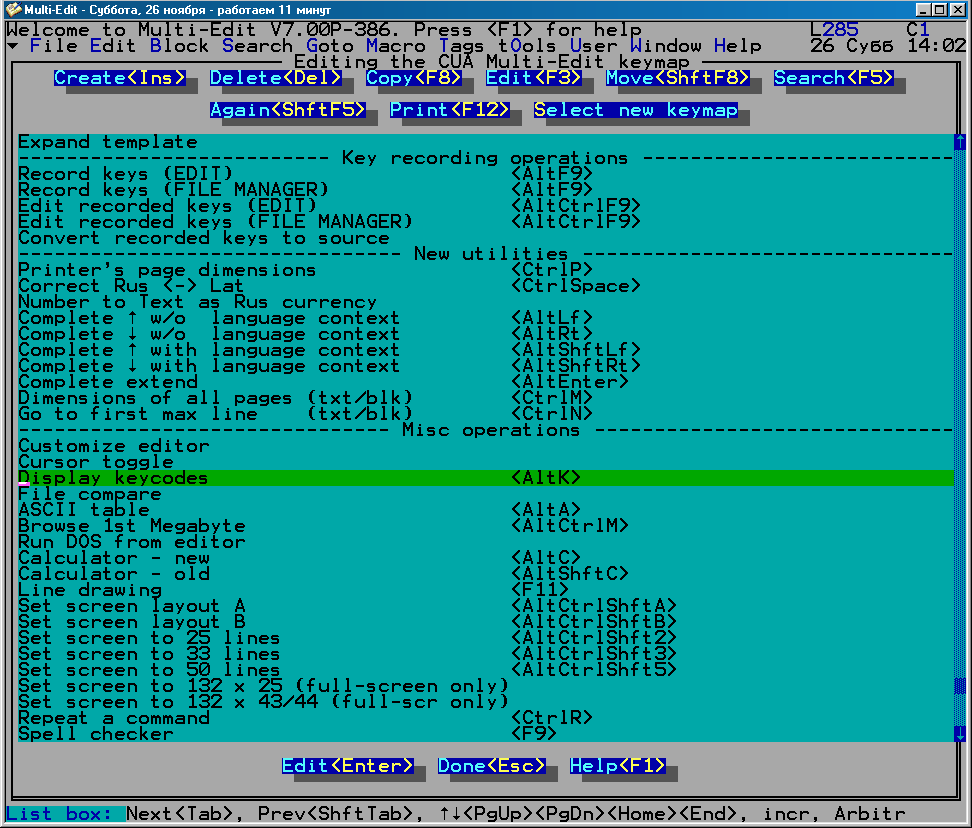Open the system menu arrow left of File

pyautogui.click(x=12, y=46)
